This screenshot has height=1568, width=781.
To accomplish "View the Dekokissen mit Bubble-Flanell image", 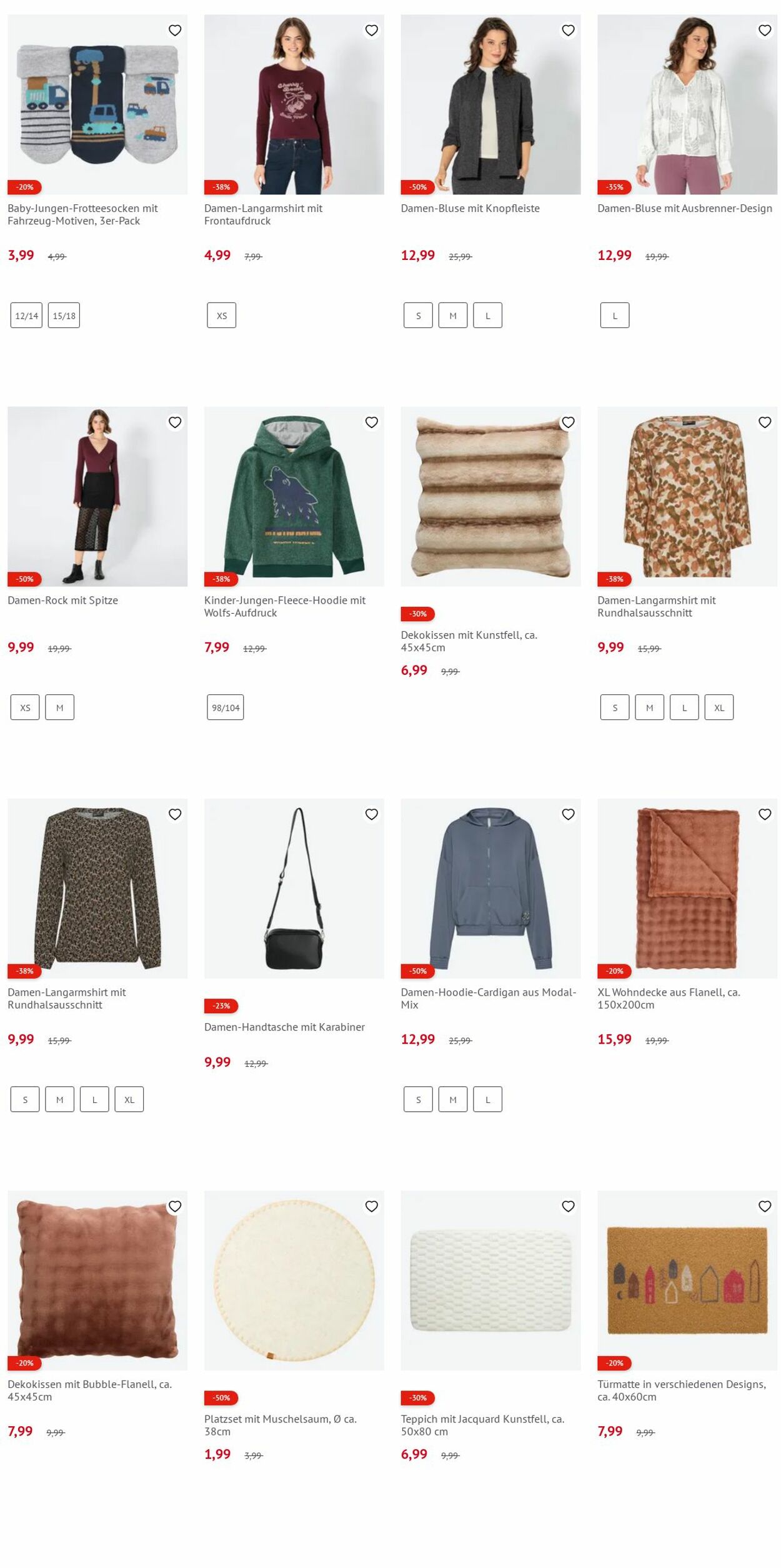I will point(97,1280).
